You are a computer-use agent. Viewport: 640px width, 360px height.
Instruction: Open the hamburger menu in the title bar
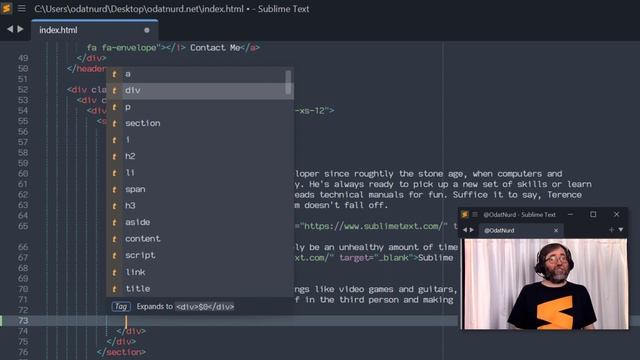click(x=22, y=8)
